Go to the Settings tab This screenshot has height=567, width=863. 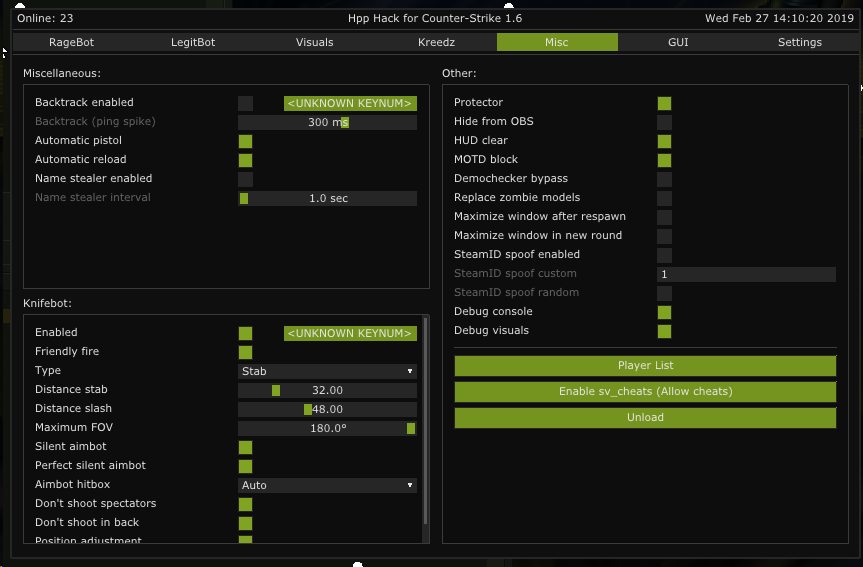click(799, 42)
